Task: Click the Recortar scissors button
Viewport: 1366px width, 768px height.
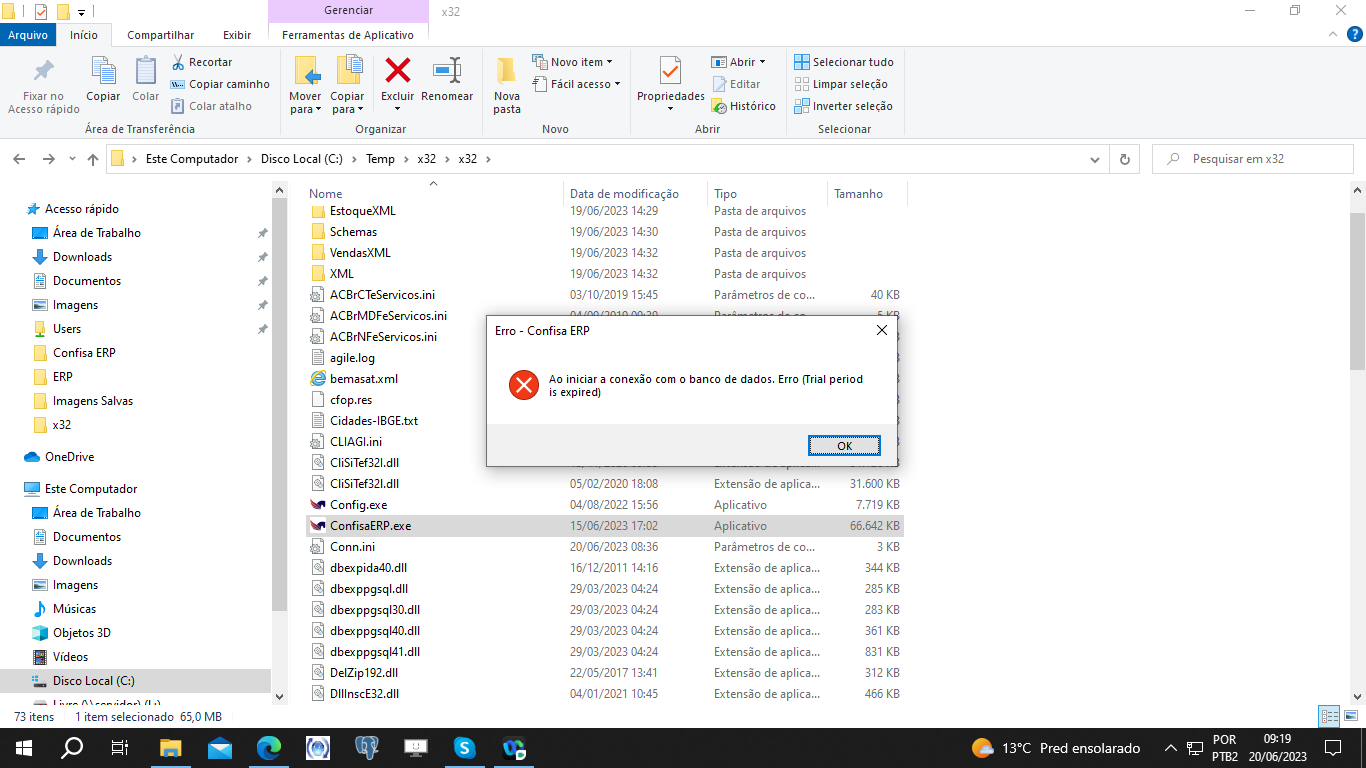Action: [202, 62]
